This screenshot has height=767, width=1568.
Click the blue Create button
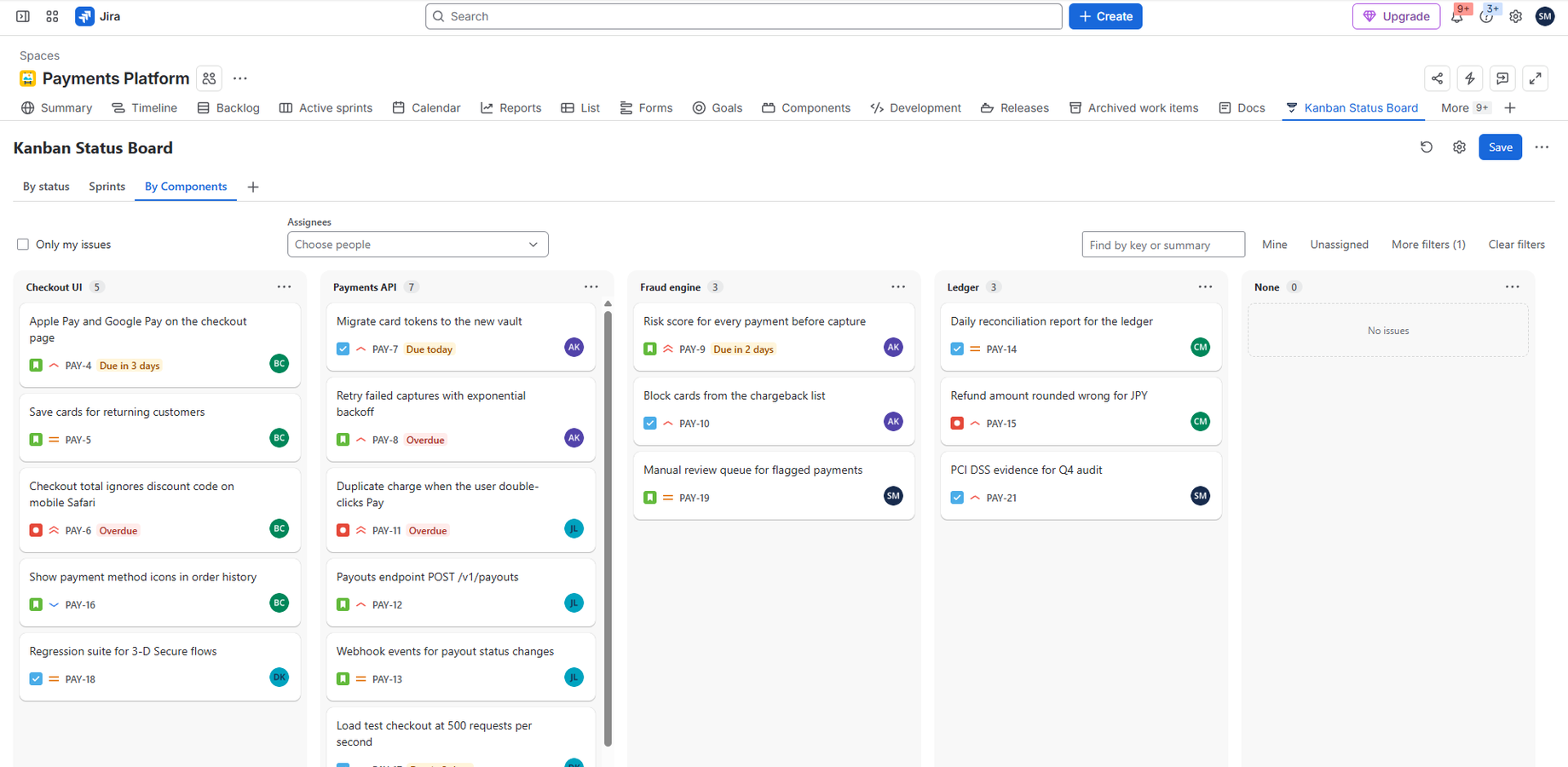[x=1105, y=16]
